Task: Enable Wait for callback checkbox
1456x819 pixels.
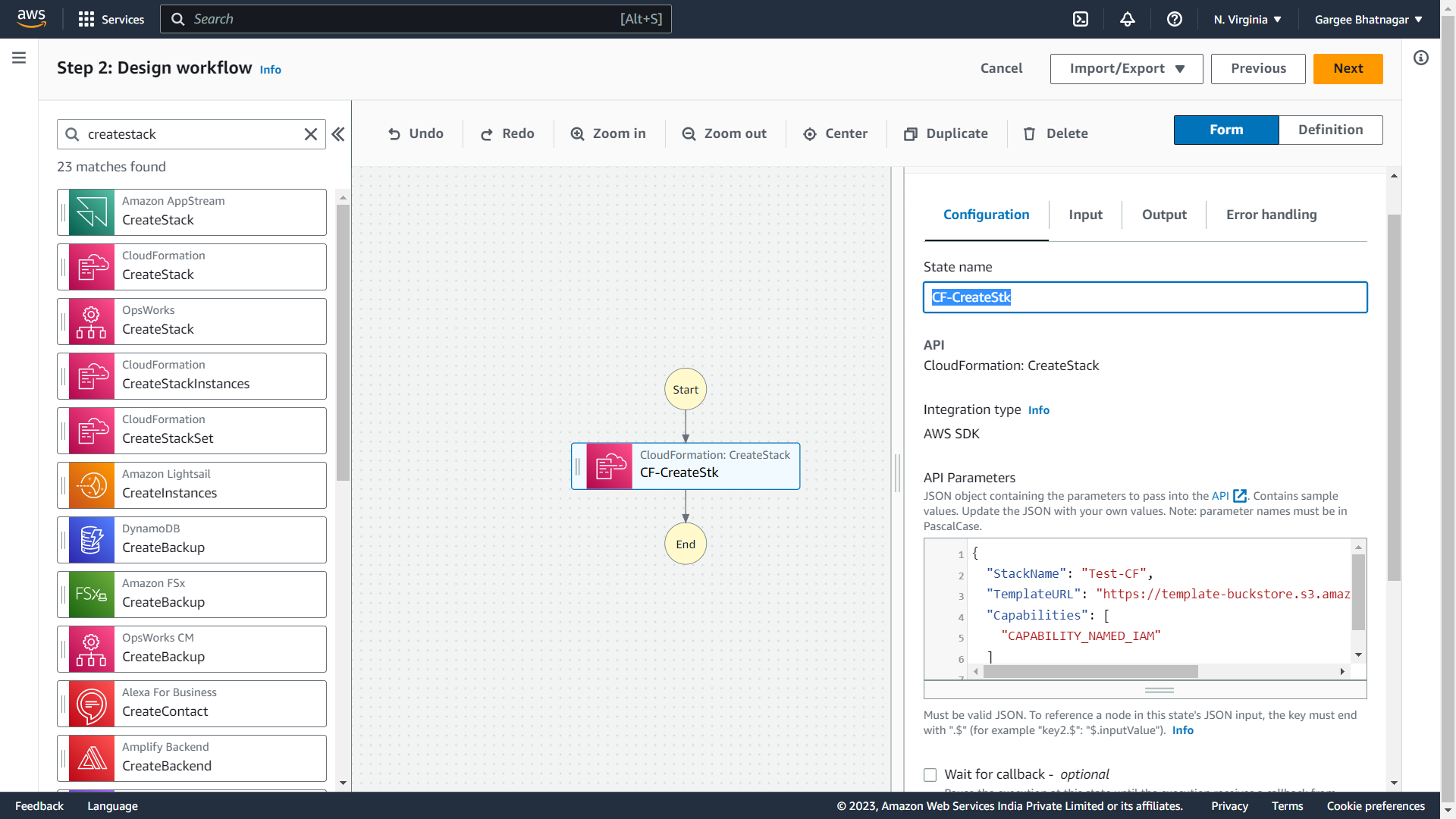Action: [930, 774]
